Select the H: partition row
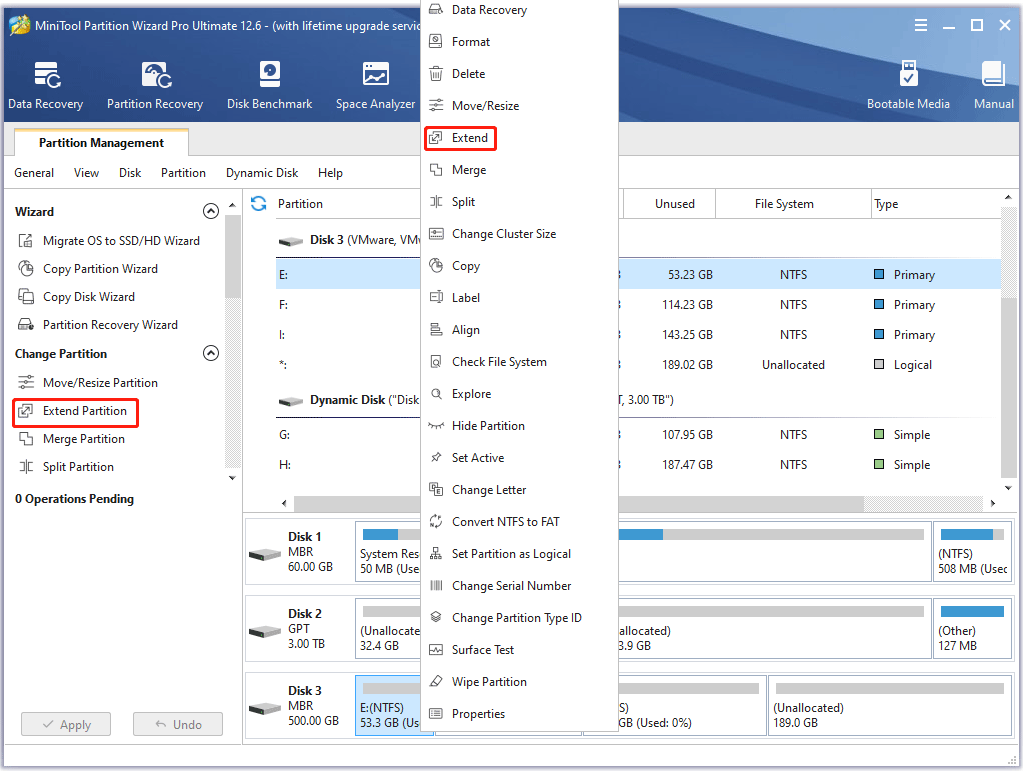Screen dimensions: 1023x771 (638, 464)
